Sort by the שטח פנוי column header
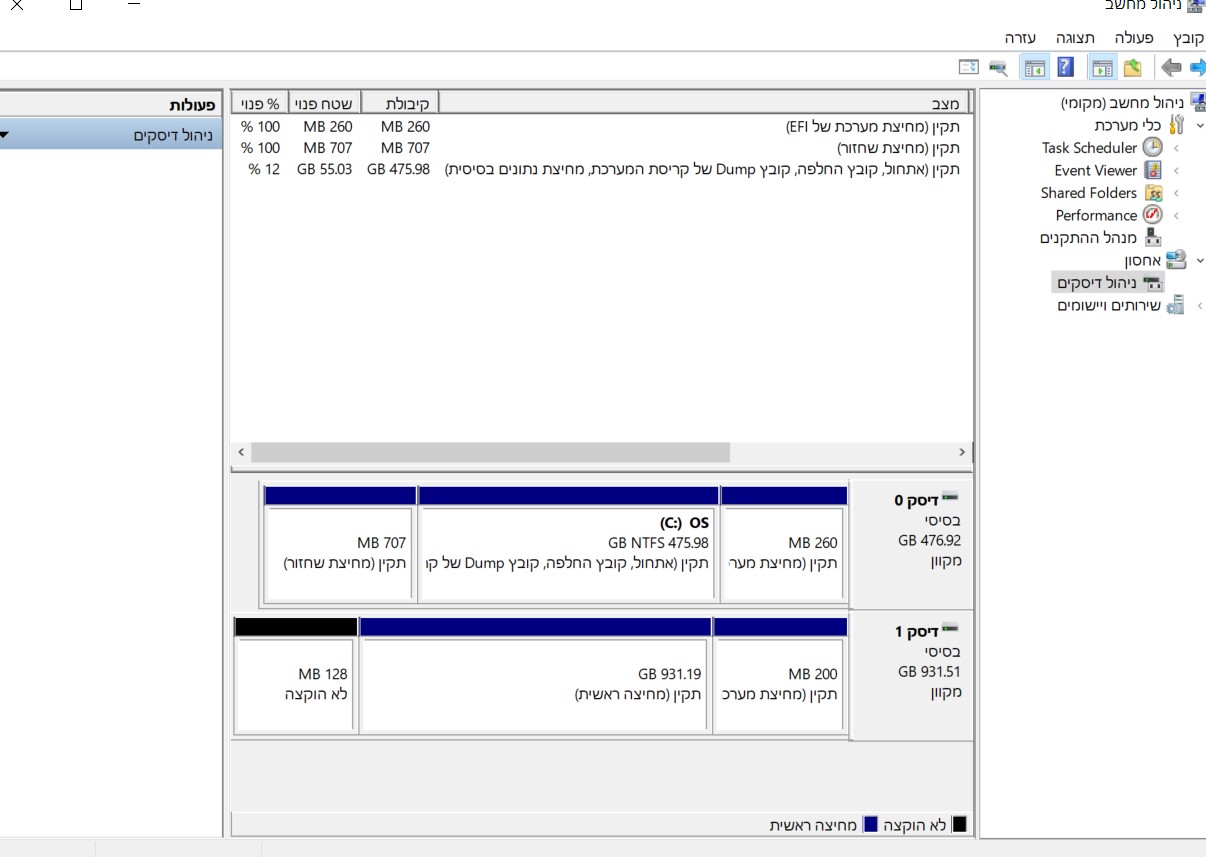The width and height of the screenshot is (1206, 857). click(x=324, y=103)
